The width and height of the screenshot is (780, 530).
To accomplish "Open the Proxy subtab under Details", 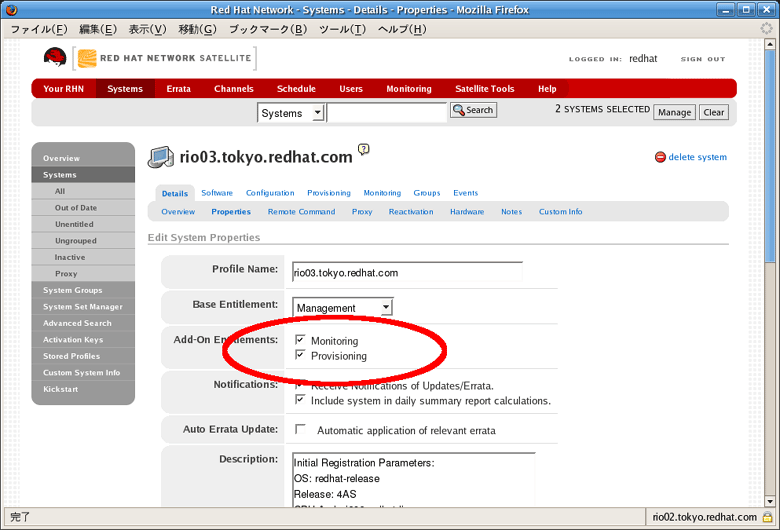I will [x=362, y=212].
